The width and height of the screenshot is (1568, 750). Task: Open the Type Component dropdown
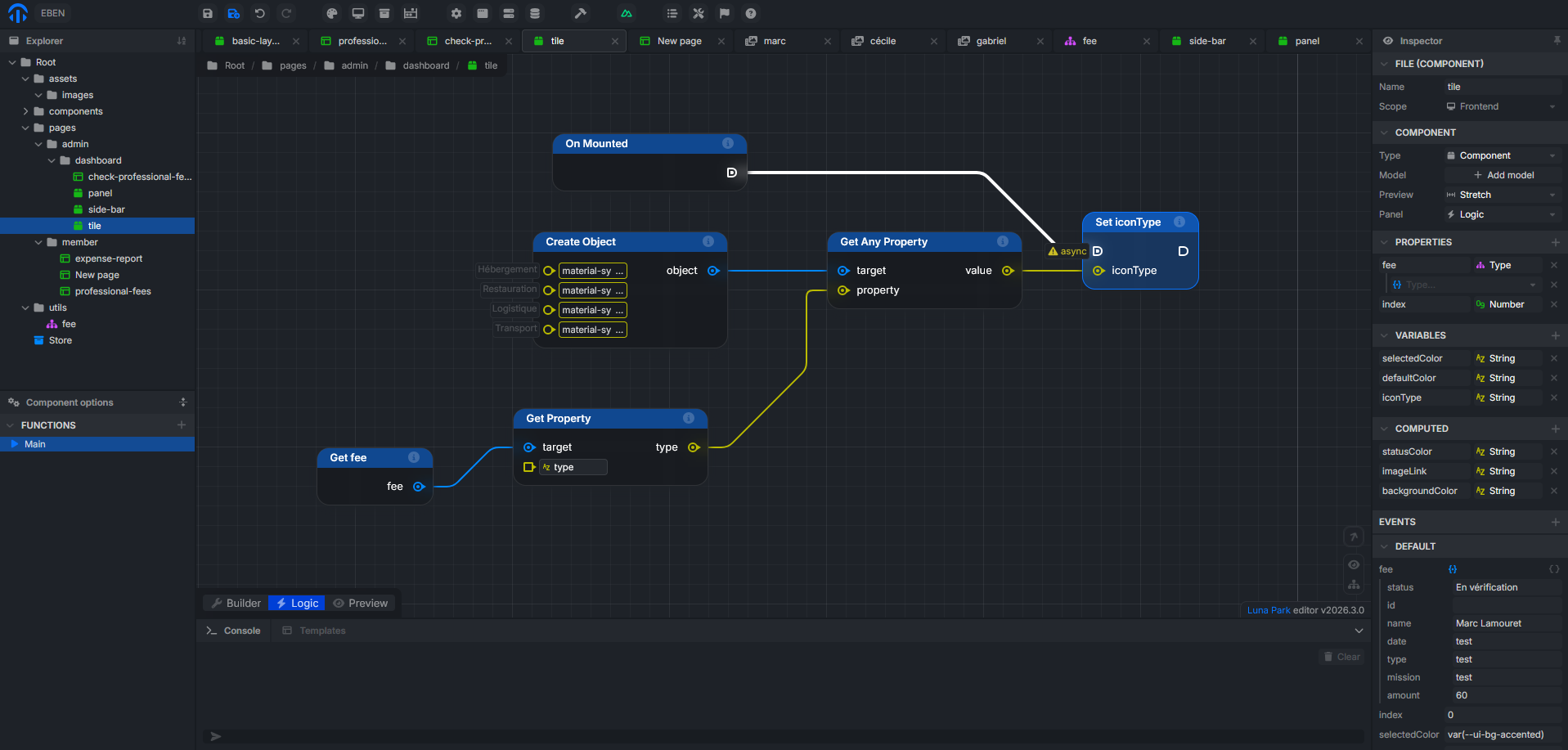click(x=1502, y=155)
